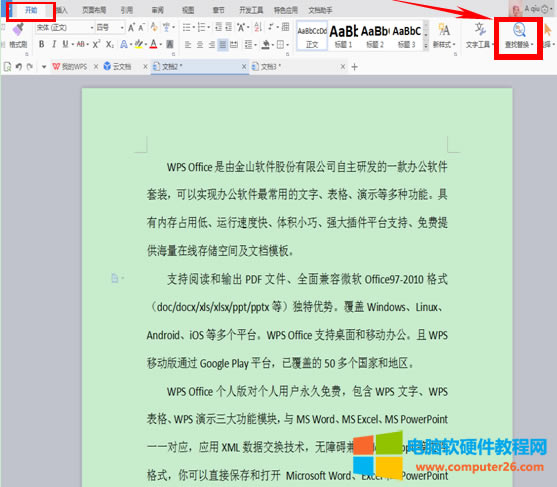Click the clear formatting eraser icon
The width and height of the screenshot is (557, 487).
(154, 27)
